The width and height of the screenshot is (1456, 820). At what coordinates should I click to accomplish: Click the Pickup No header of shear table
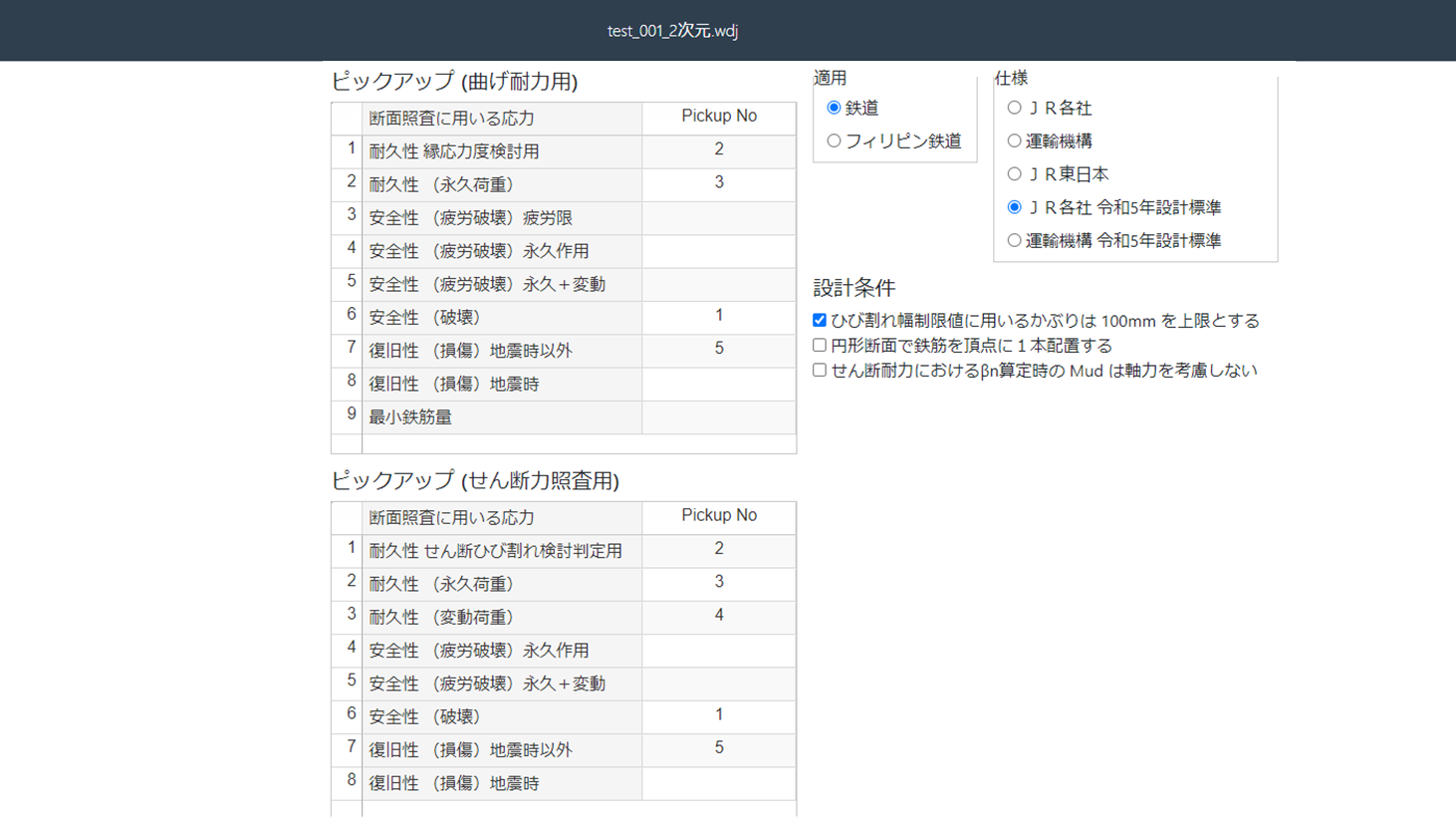coord(719,516)
